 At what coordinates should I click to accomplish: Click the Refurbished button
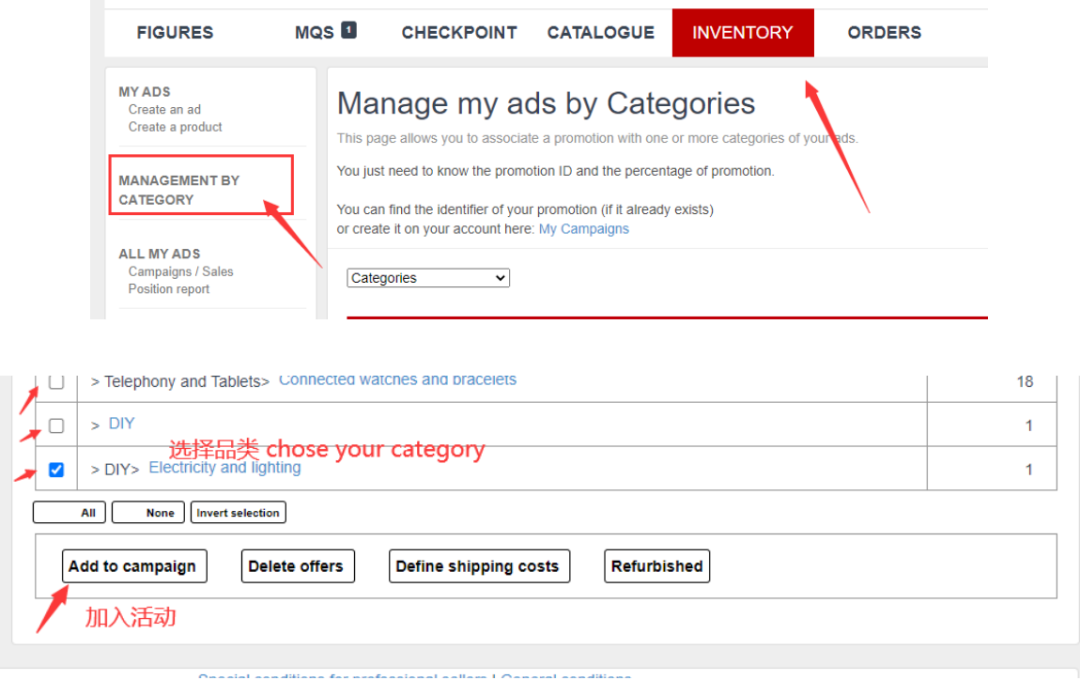pyautogui.click(x=657, y=566)
